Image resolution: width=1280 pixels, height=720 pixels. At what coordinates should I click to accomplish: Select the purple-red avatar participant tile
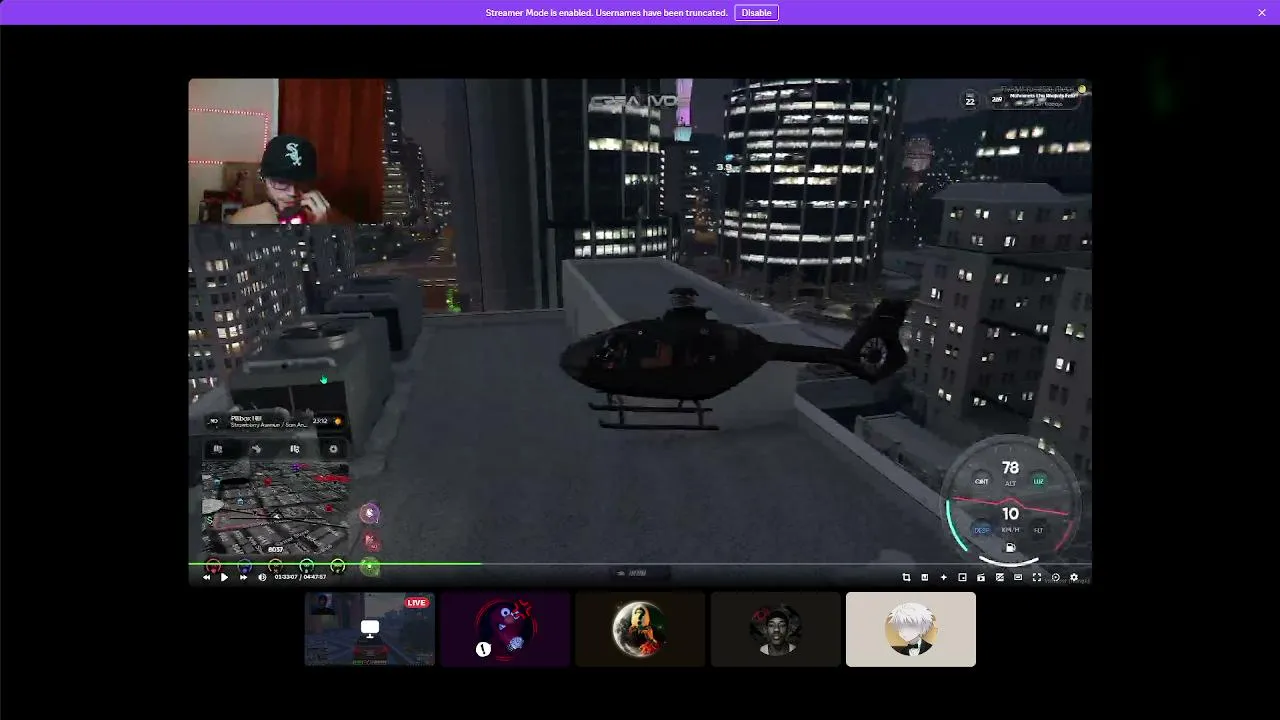(505, 629)
